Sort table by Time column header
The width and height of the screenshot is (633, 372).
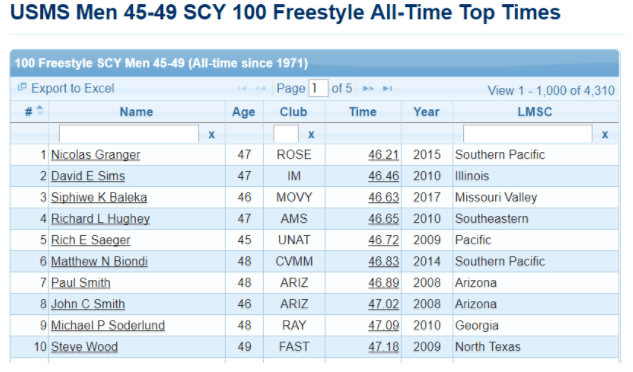pos(363,112)
